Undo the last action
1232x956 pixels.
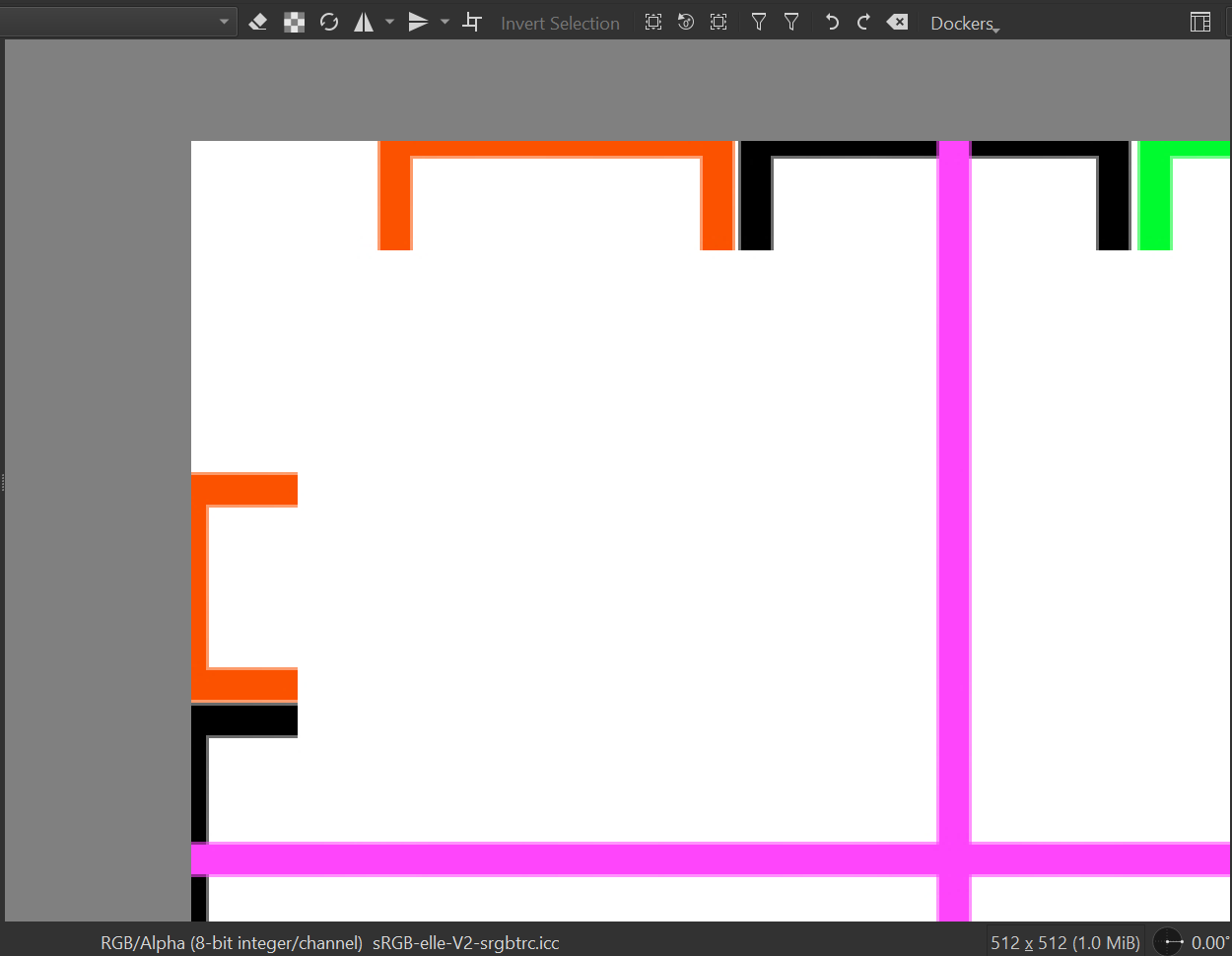832,22
